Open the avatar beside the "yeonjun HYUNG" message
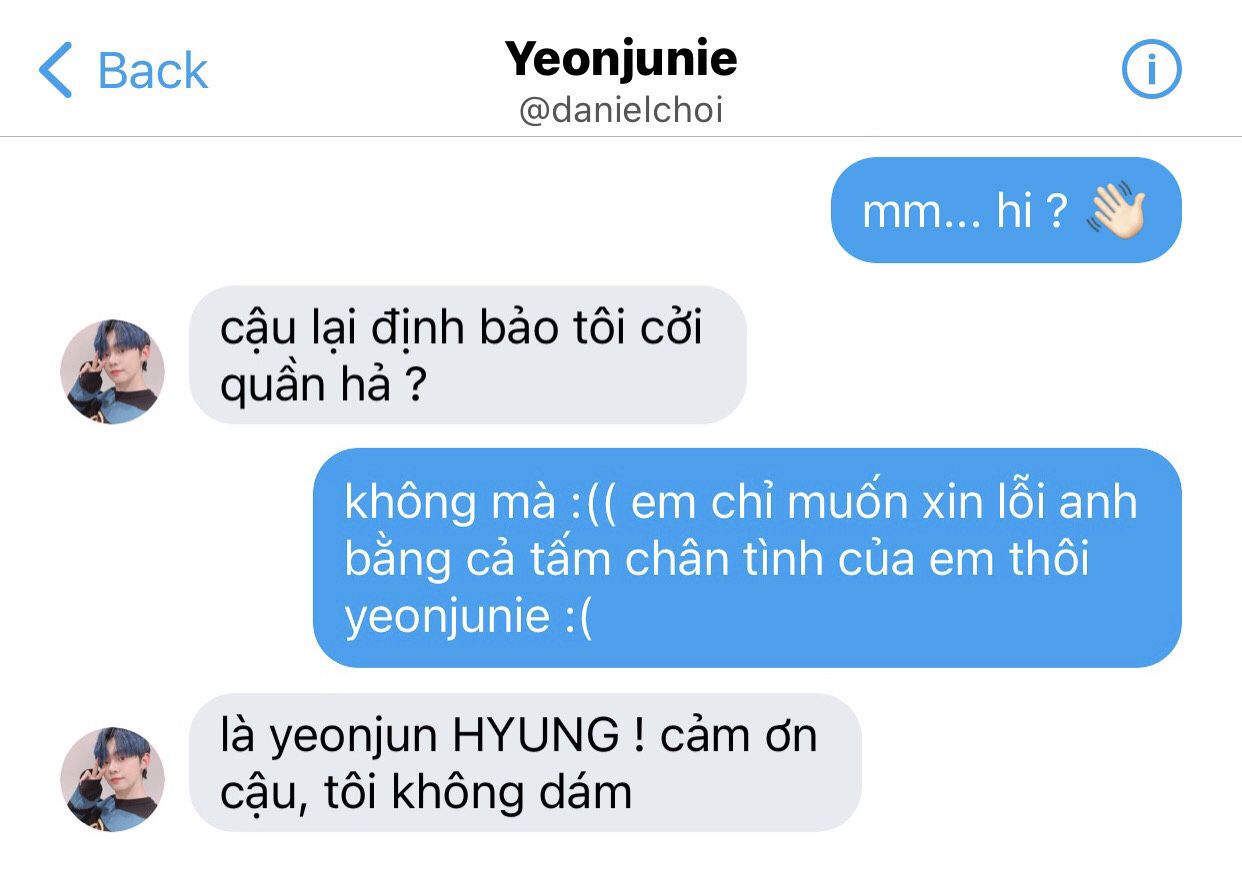The width and height of the screenshot is (1242, 878). 112,779
